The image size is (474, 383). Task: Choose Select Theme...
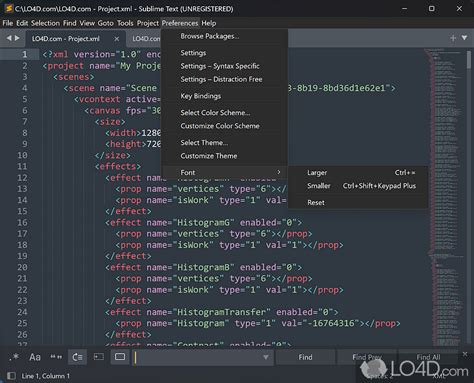224,143
